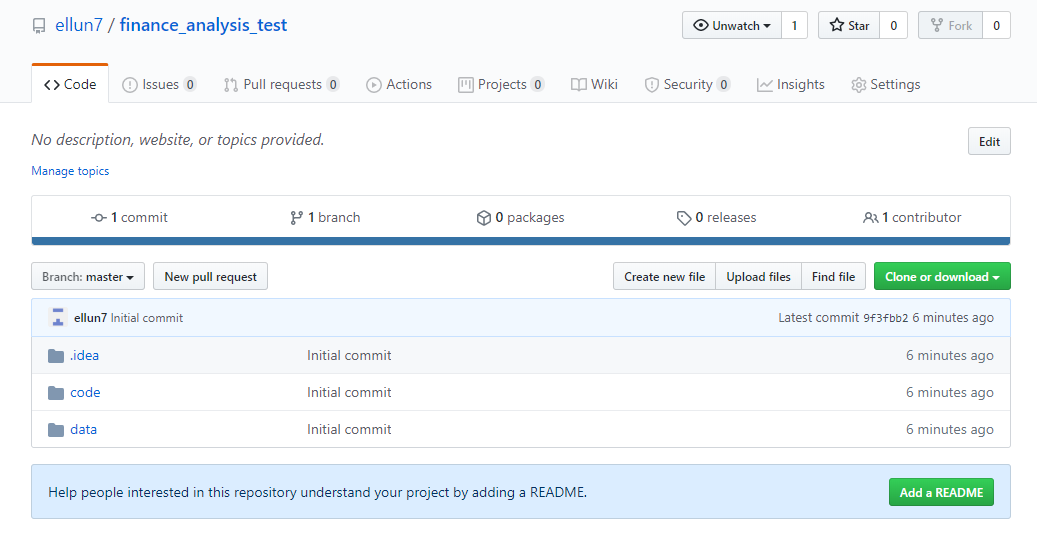Viewport: 1037px width, 539px height.
Task: Switch to the Issues tab
Action: point(159,85)
